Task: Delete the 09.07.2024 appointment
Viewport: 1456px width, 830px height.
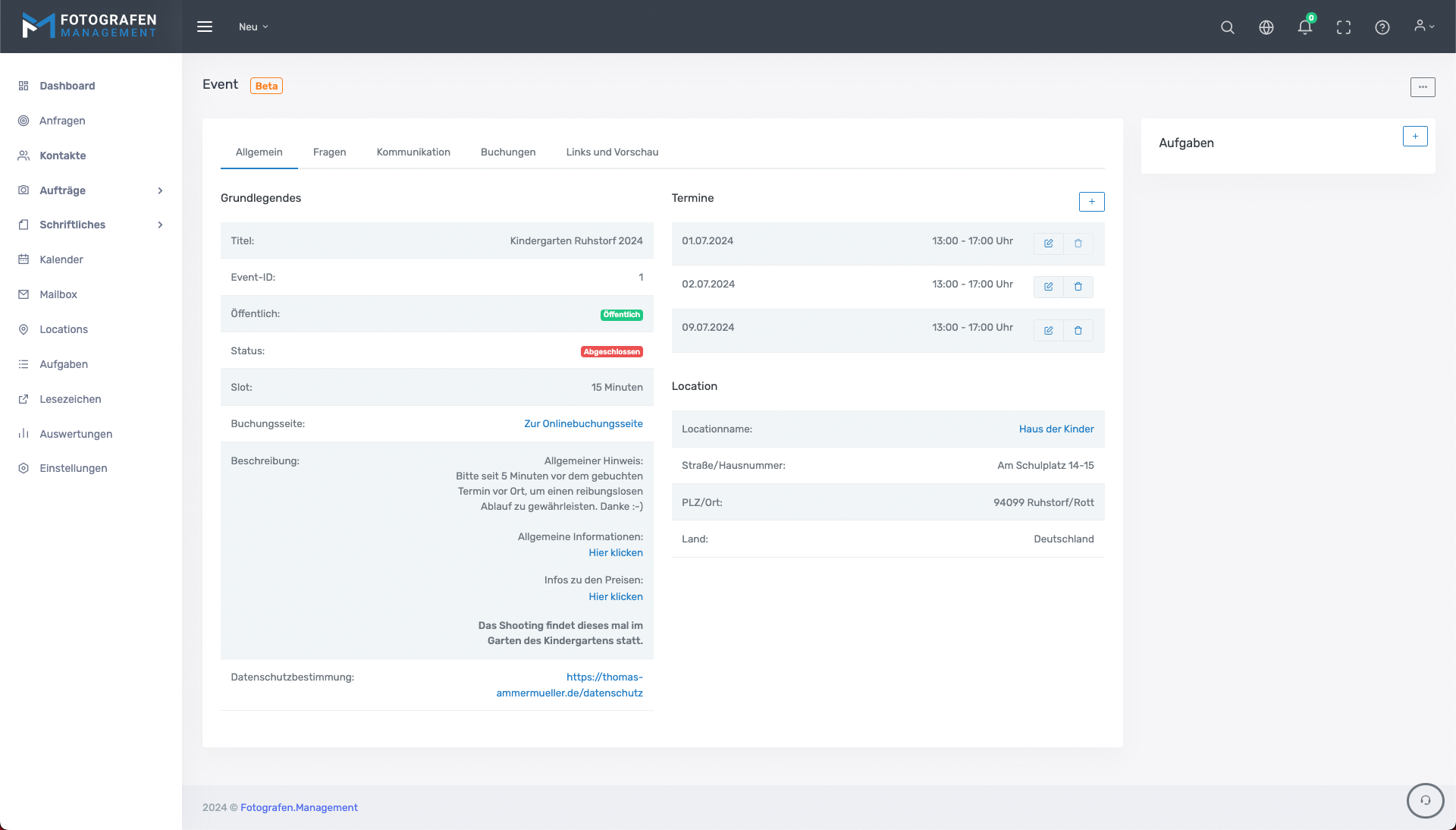Action: [x=1078, y=331]
